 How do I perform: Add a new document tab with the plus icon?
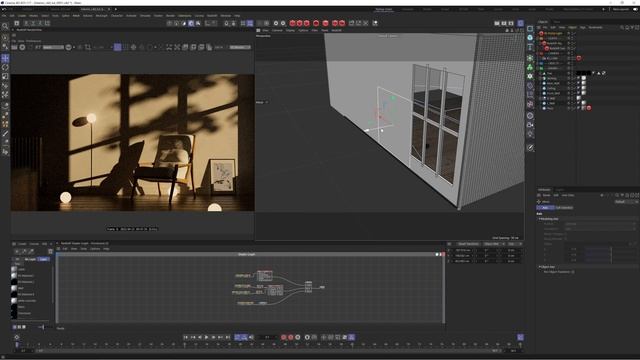(x=116, y=9)
